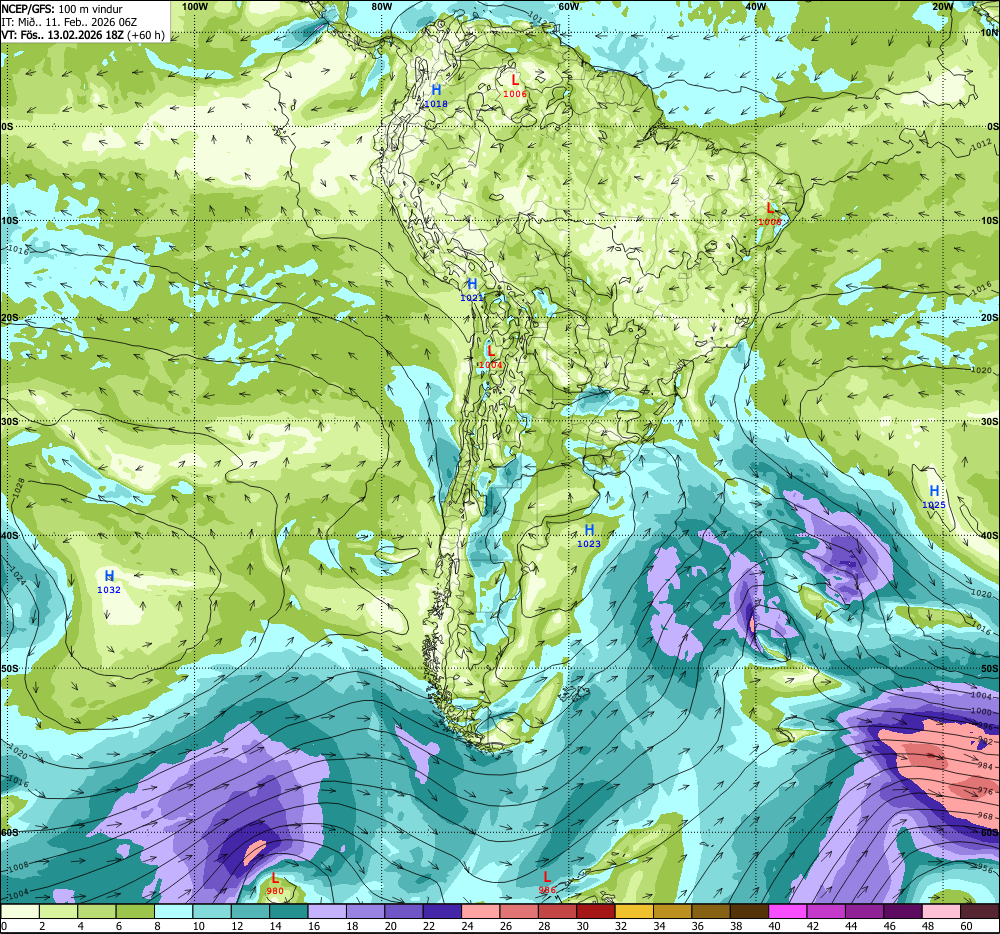Image resolution: width=1000 pixels, height=934 pixels.
Task: Click the dark blue legend swatch between 22 and 24
Action: coord(442,911)
